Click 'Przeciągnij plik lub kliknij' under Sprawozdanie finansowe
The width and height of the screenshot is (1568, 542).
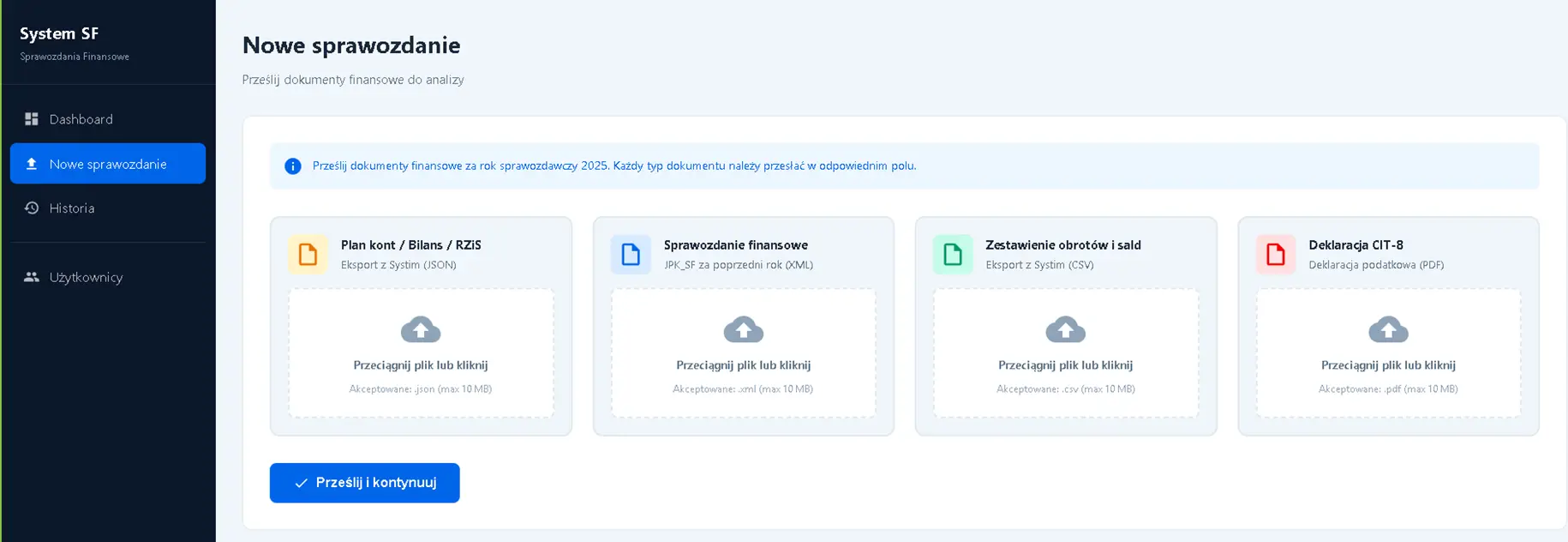point(744,365)
